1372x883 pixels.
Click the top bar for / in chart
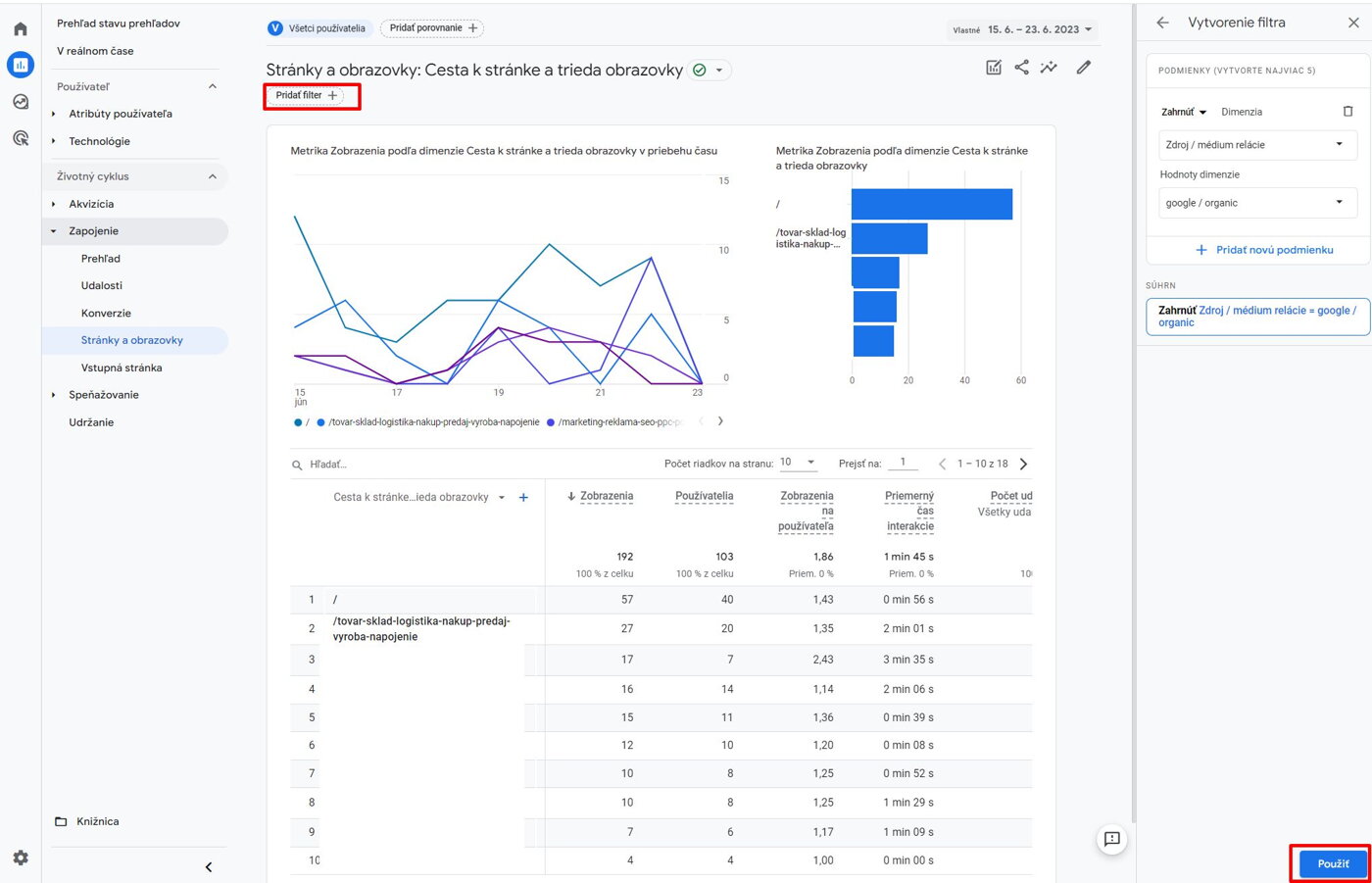tap(932, 204)
